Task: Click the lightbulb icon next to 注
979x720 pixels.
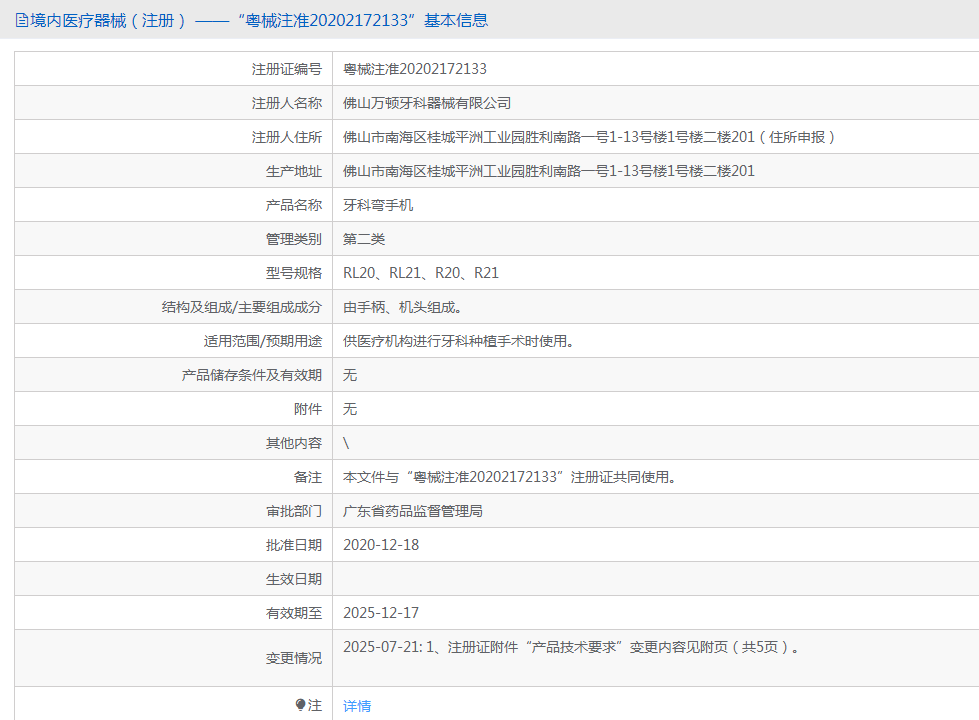Action: 300,705
